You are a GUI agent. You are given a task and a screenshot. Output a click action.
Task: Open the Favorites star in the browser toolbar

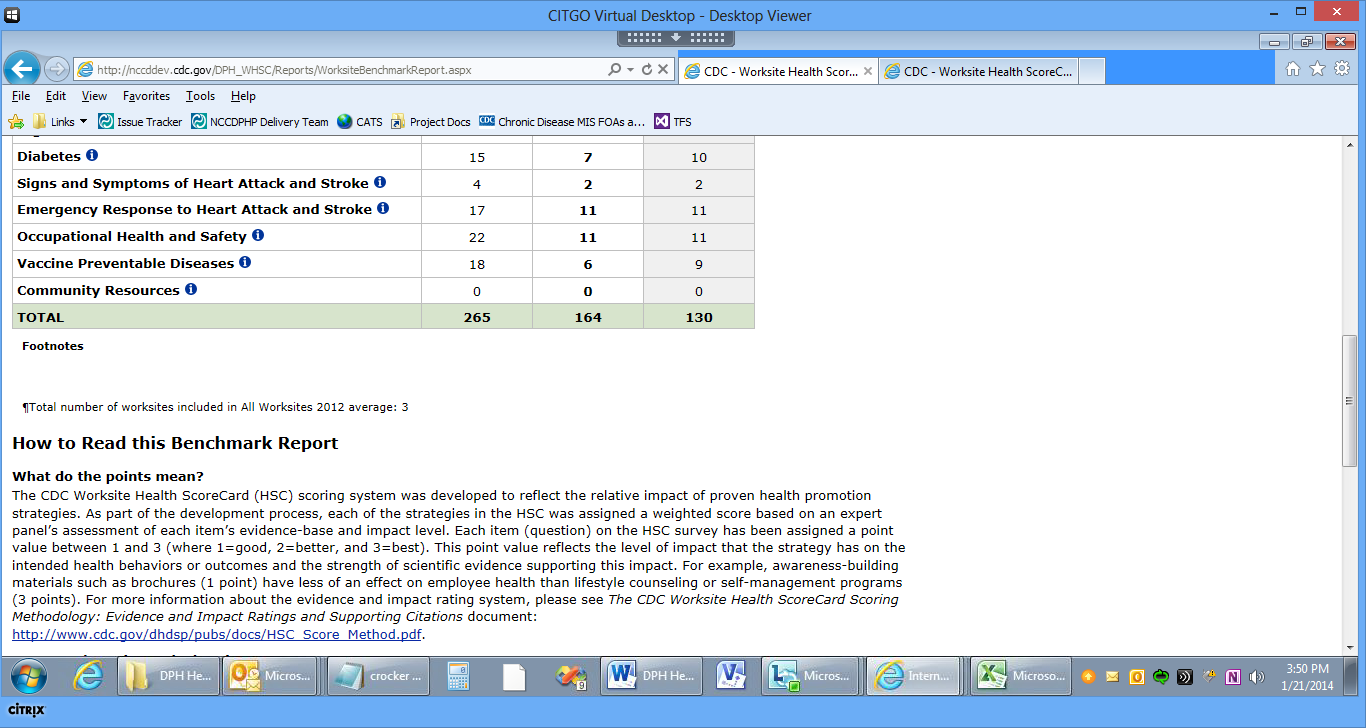point(1317,69)
